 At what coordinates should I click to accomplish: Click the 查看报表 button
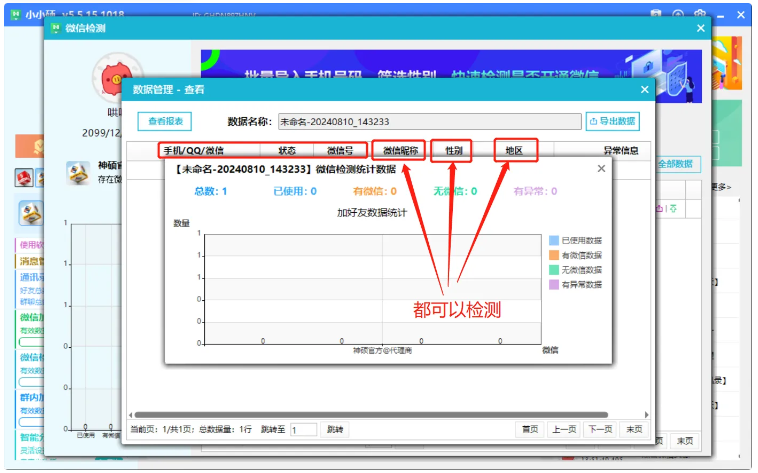pyautogui.click(x=164, y=121)
